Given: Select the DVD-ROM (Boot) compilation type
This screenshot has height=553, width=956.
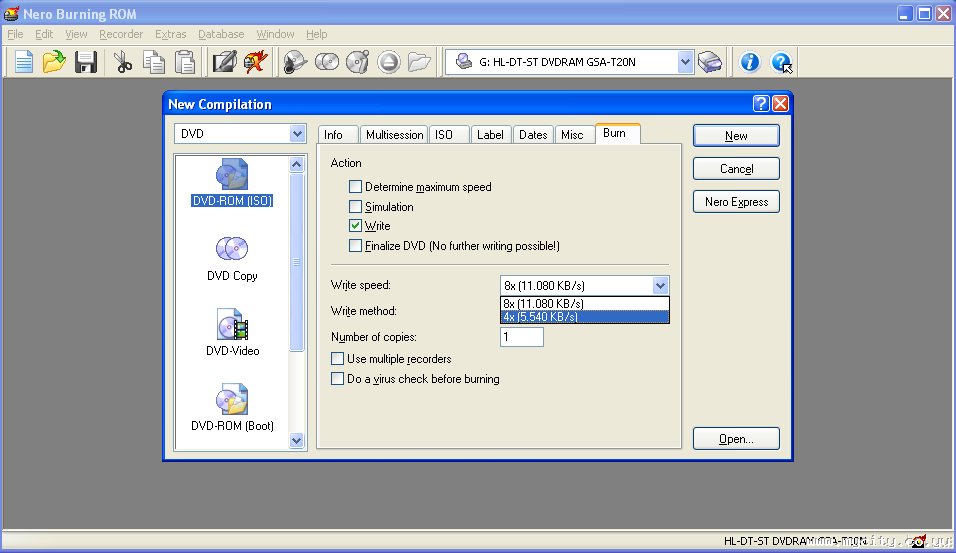Looking at the screenshot, I should tap(232, 407).
